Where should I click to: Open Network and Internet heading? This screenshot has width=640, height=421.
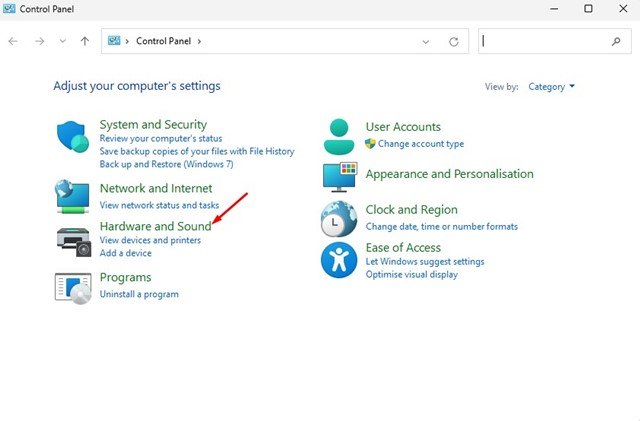pos(156,188)
